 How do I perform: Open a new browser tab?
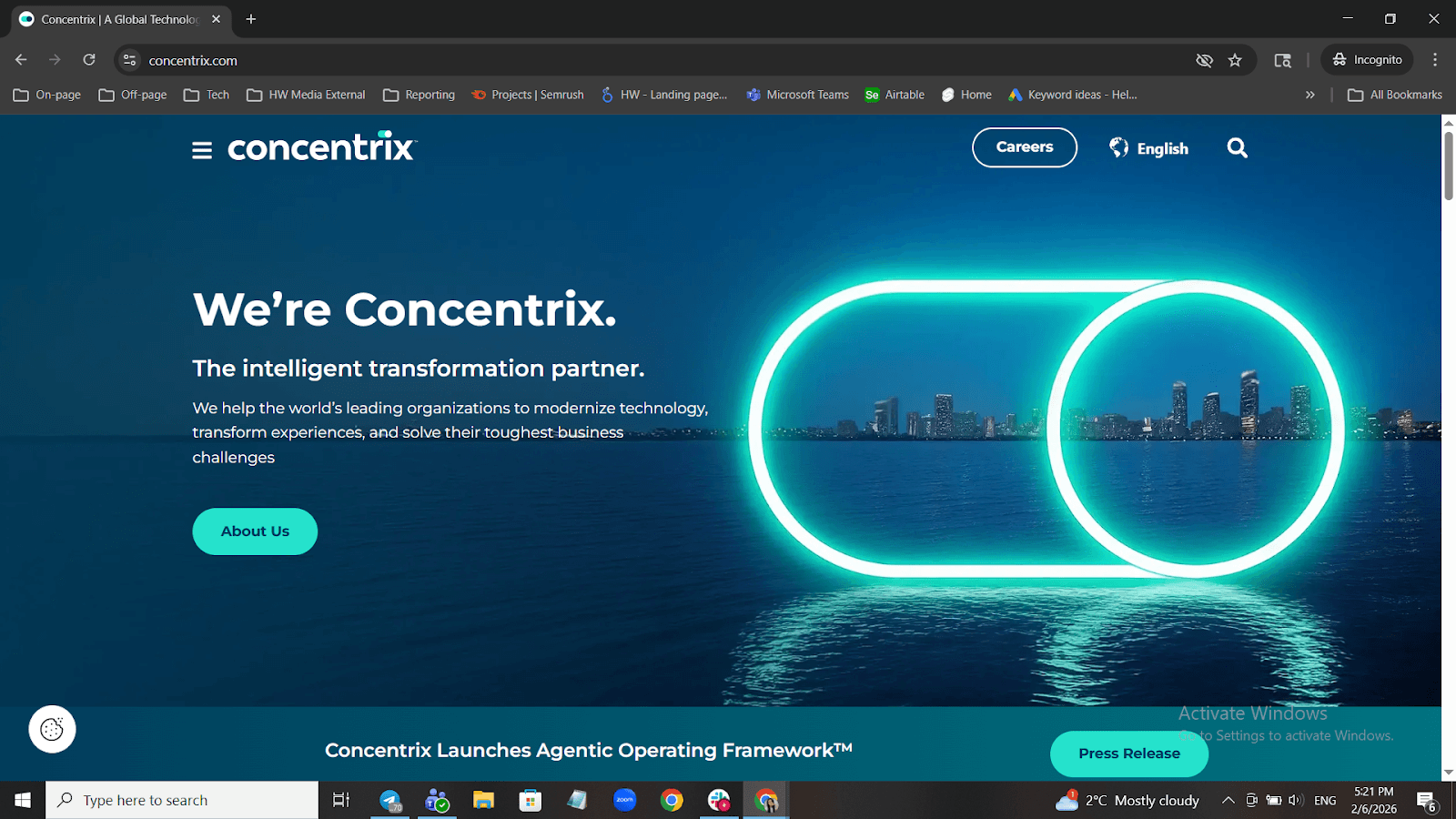251,19
